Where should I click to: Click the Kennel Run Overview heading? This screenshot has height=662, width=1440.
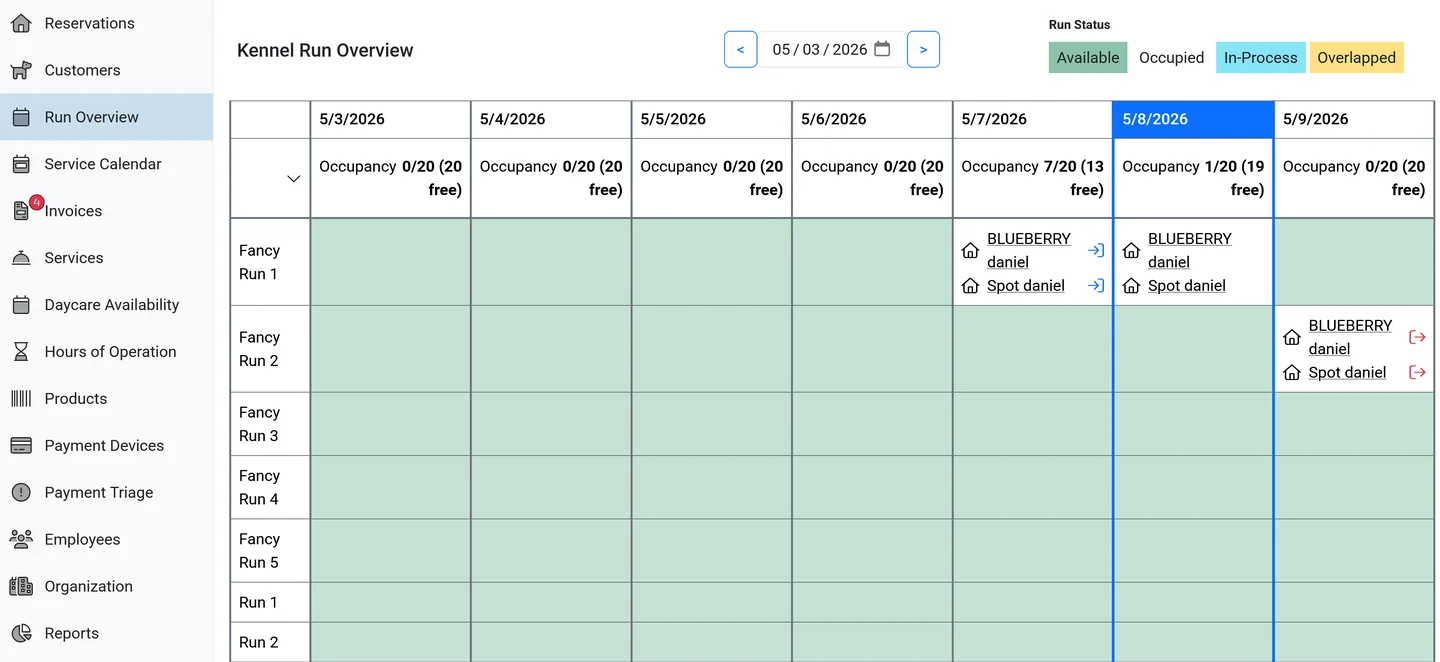coord(325,50)
